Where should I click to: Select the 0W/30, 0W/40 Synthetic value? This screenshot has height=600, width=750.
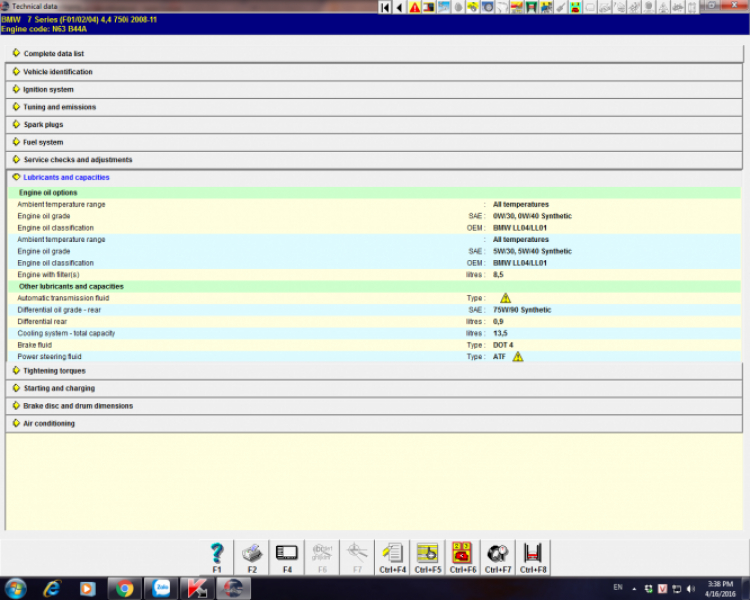[532, 216]
